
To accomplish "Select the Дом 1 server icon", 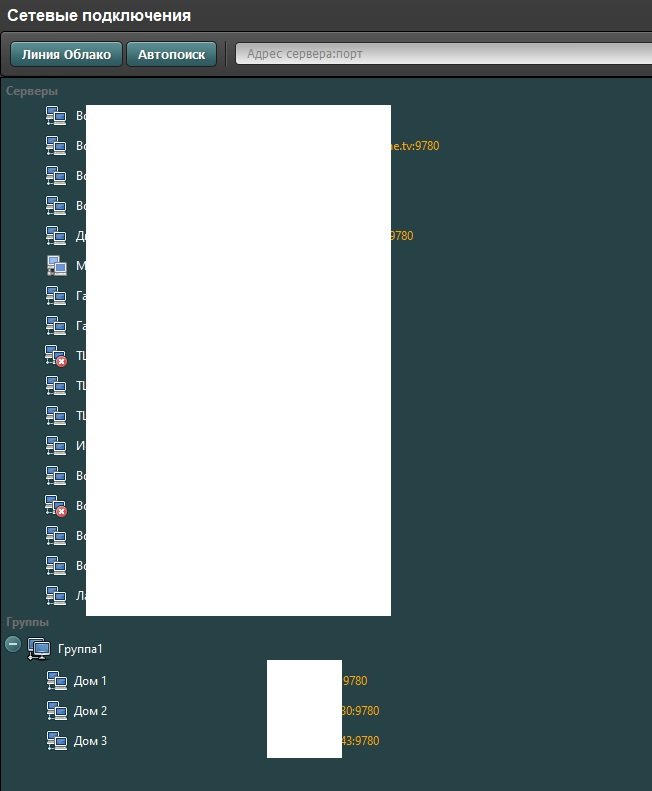I will pos(56,681).
